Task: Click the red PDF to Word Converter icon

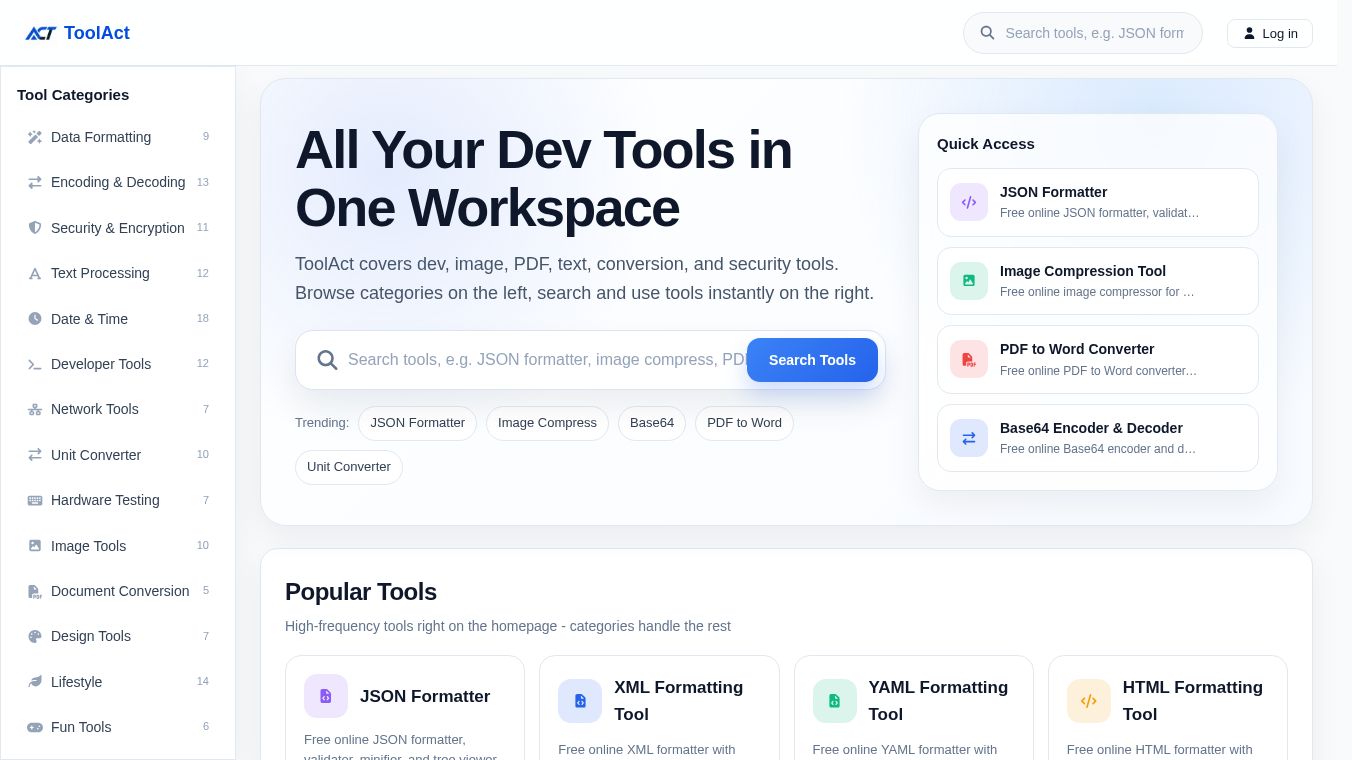Action: (969, 359)
